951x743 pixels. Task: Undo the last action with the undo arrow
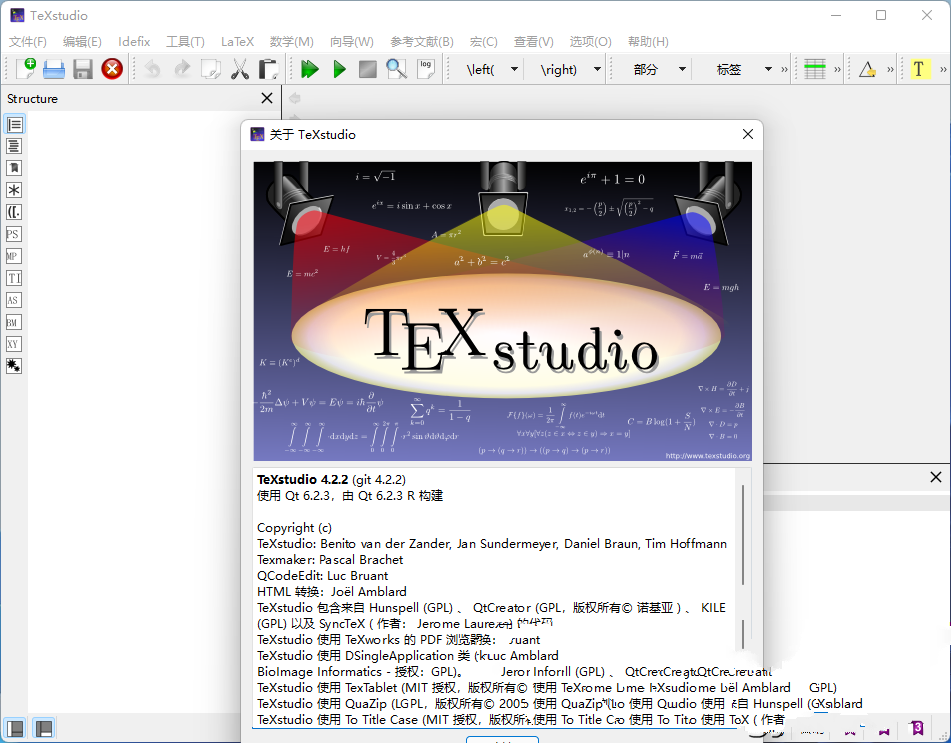pyautogui.click(x=152, y=69)
